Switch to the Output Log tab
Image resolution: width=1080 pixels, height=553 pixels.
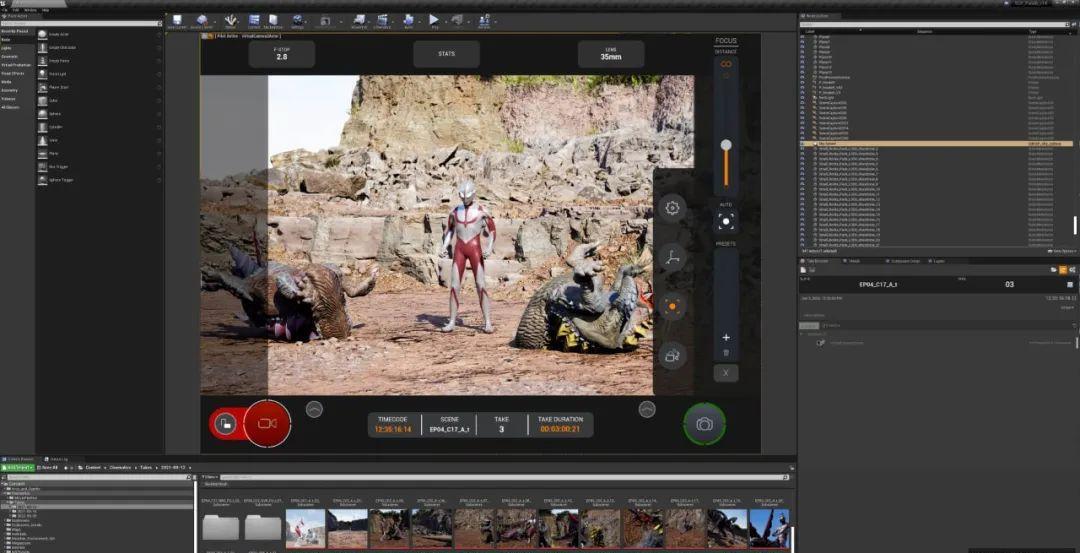pyautogui.click(x=56, y=459)
